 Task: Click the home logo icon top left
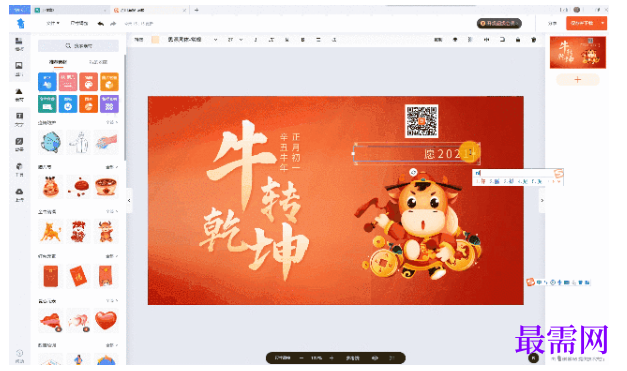[20, 24]
